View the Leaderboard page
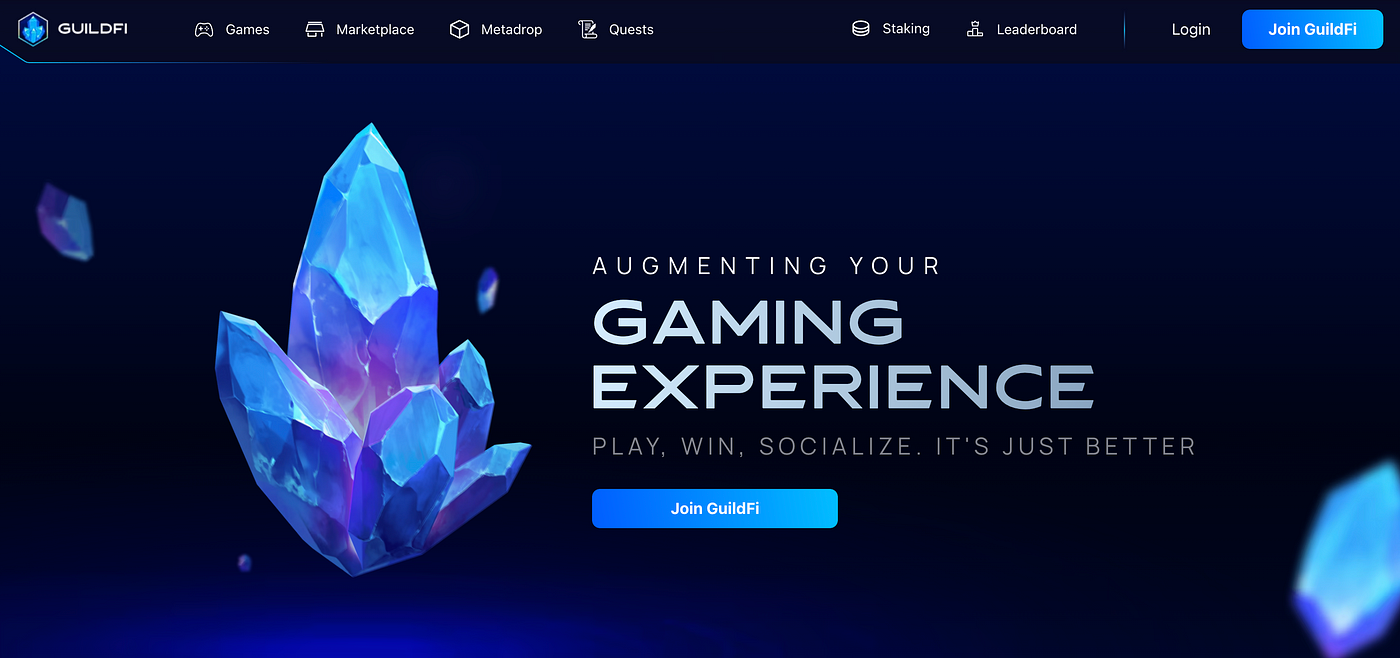 pos(1021,29)
